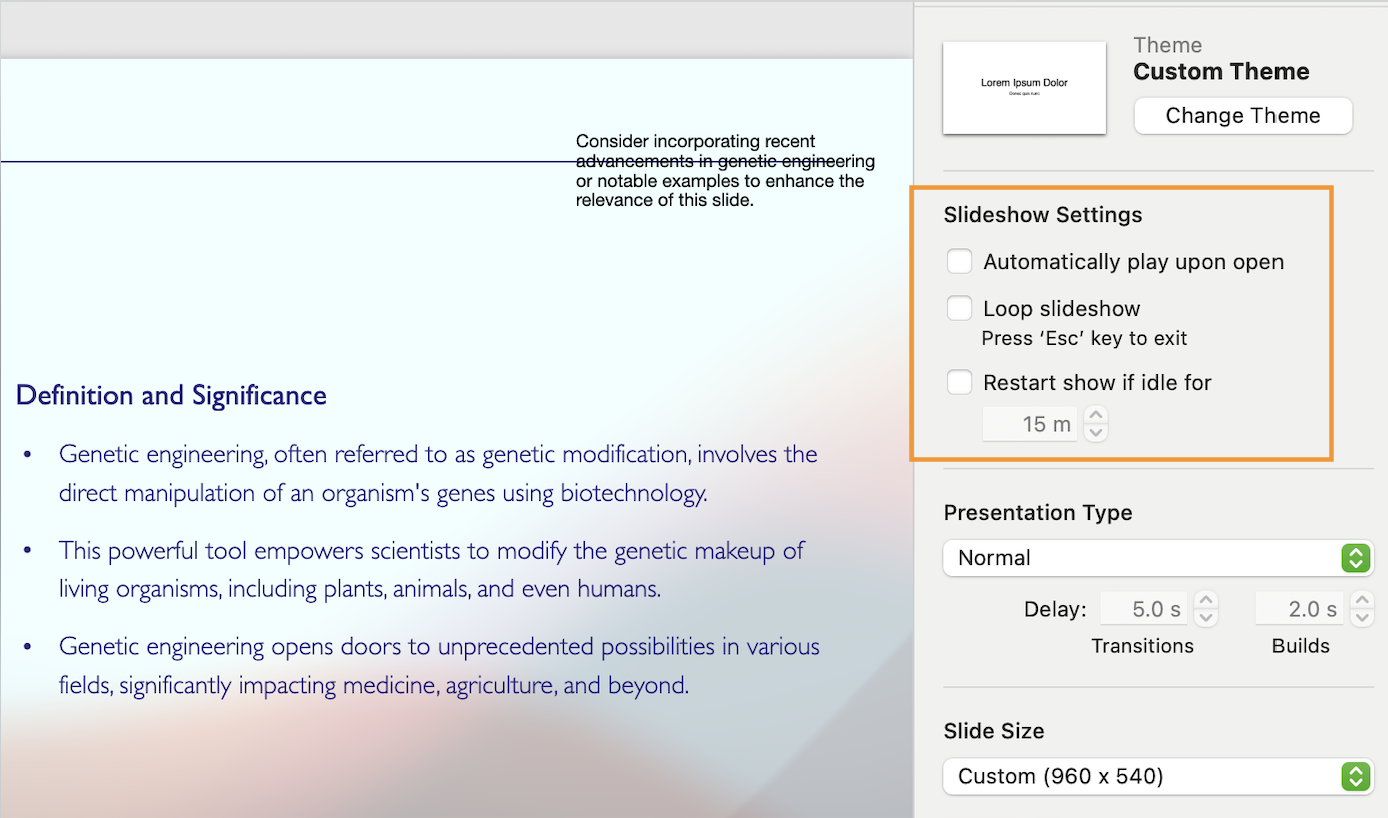Select the Definition and Significance heading

point(171,396)
